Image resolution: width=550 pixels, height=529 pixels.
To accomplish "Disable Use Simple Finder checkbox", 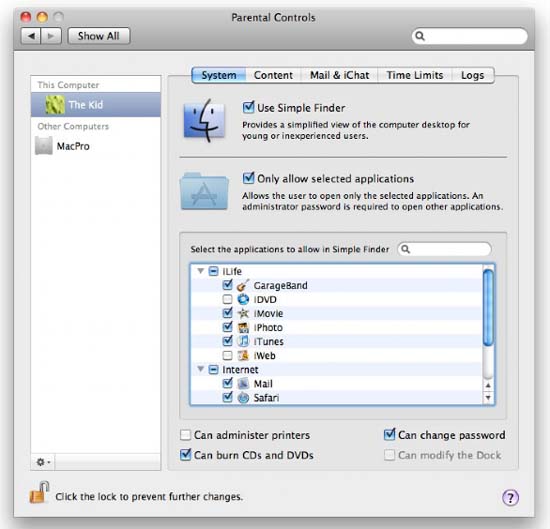I will point(248,107).
